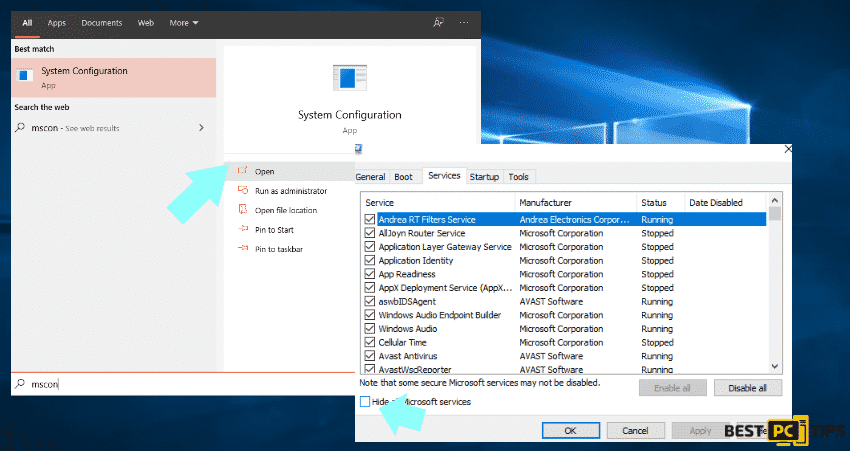Click the Cancel button
Viewport: 850px width, 451px height.
635,430
